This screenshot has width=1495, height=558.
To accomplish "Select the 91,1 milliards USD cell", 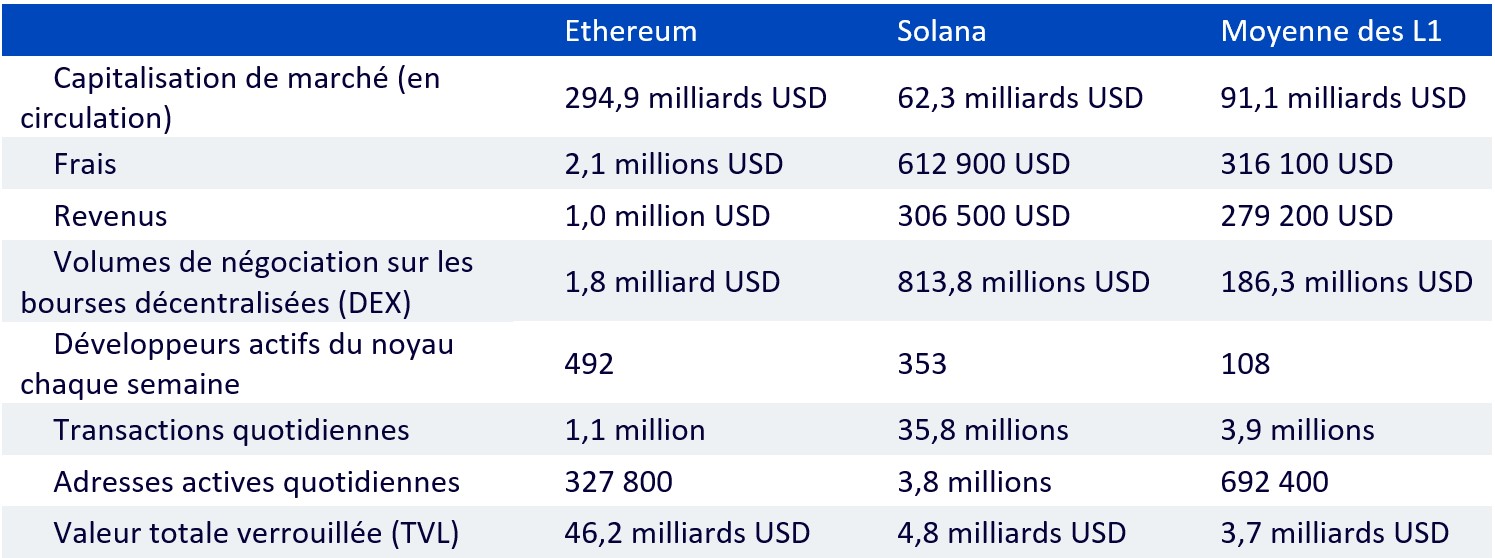I will click(1343, 98).
